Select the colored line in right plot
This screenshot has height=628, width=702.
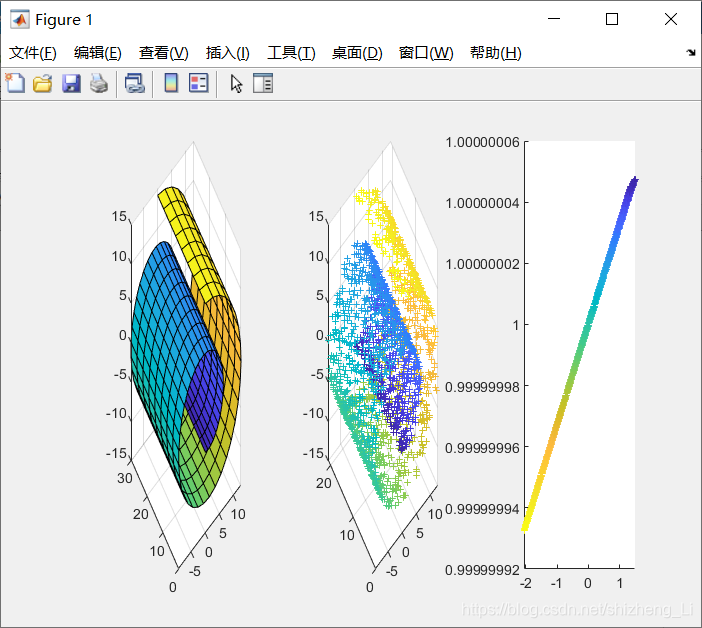[x=580, y=354]
